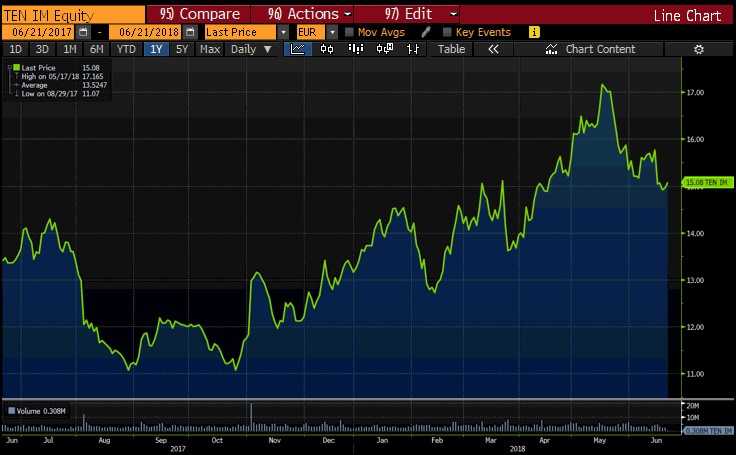Click the Compare button
This screenshot has height=455, width=736.
[199, 14]
